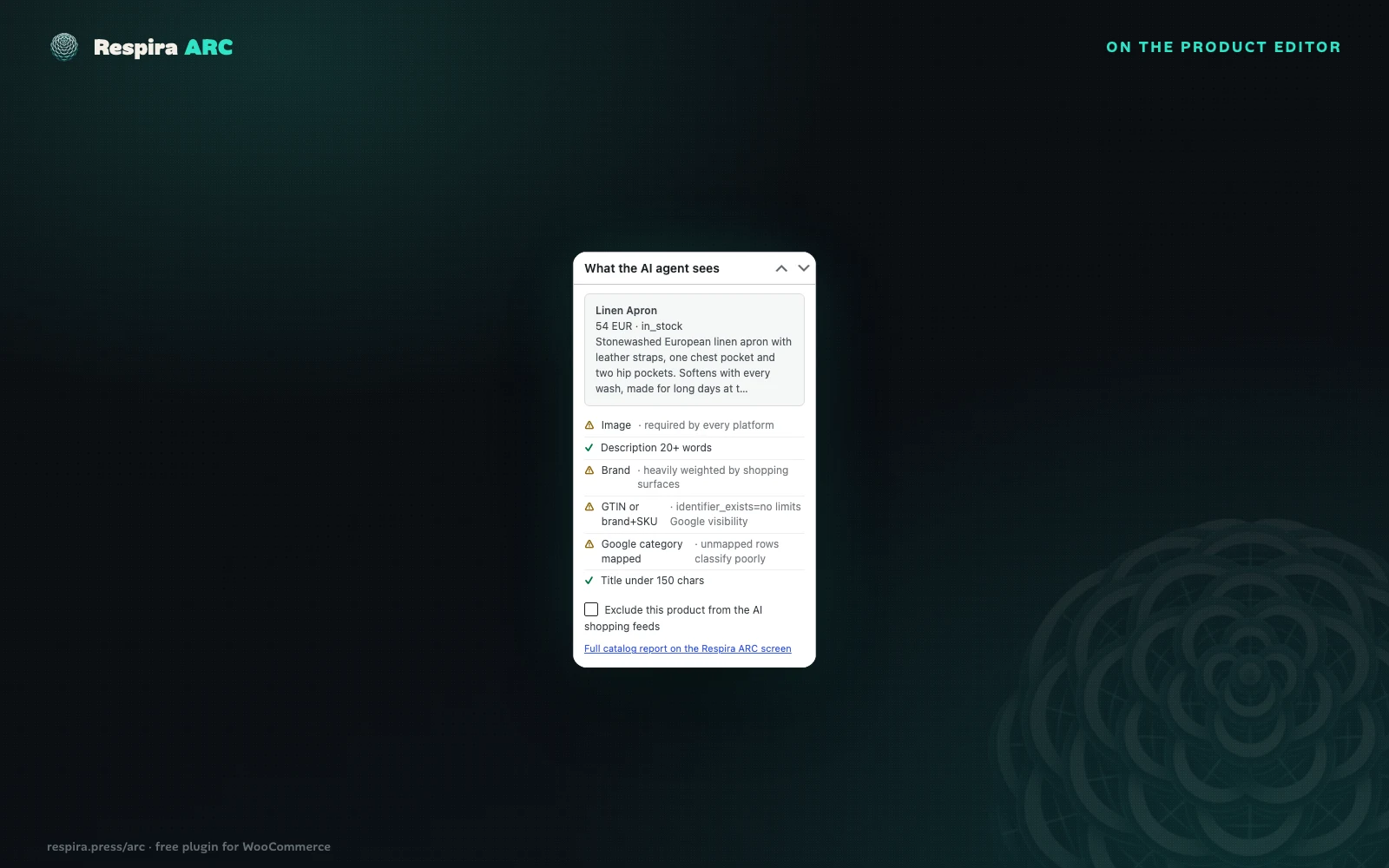The width and height of the screenshot is (1389, 868).
Task: Click the warning icon next to Google category mapped
Action: point(589,544)
